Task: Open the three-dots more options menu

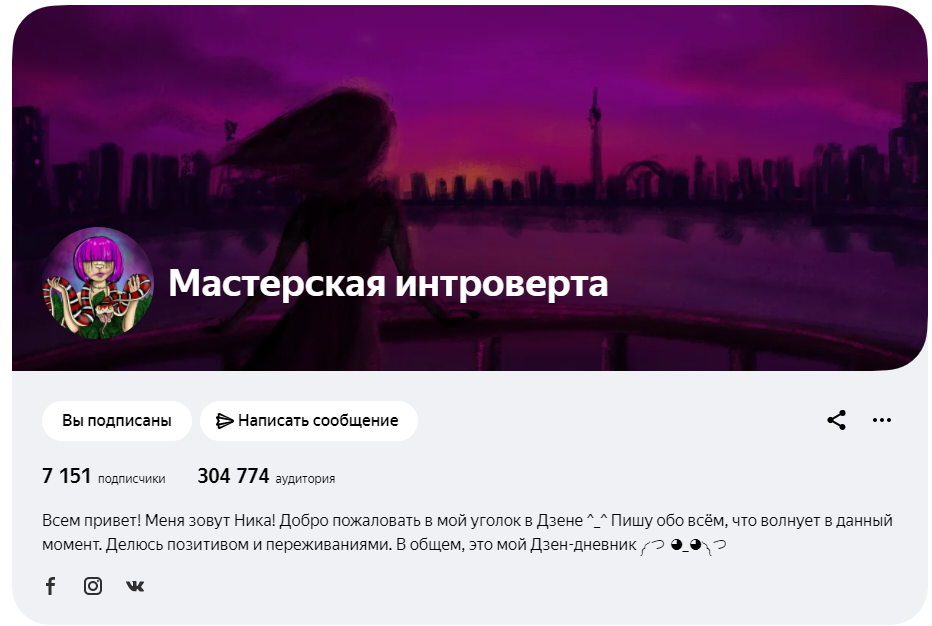Action: click(881, 420)
